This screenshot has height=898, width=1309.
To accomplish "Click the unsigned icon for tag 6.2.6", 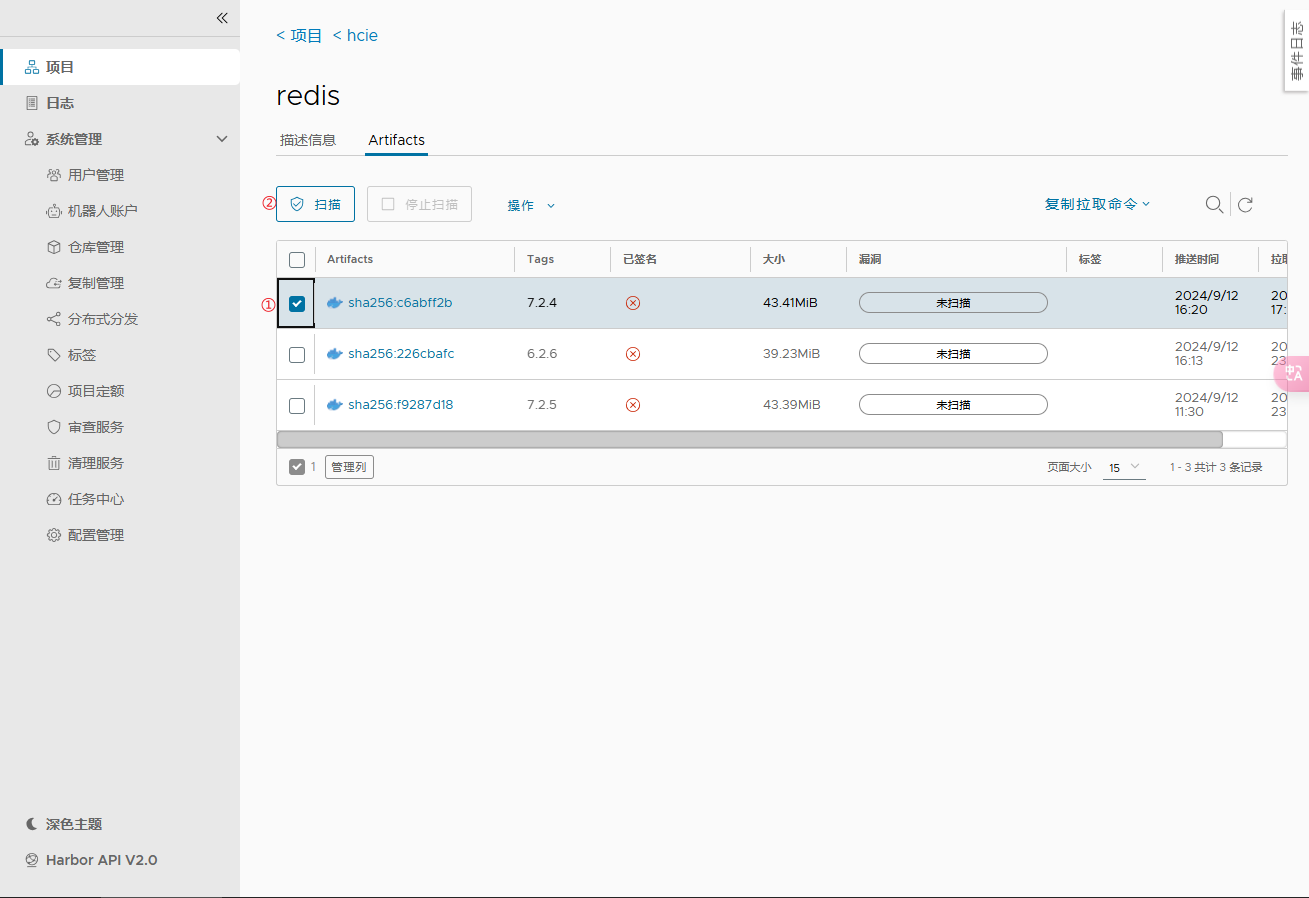I will point(632,354).
